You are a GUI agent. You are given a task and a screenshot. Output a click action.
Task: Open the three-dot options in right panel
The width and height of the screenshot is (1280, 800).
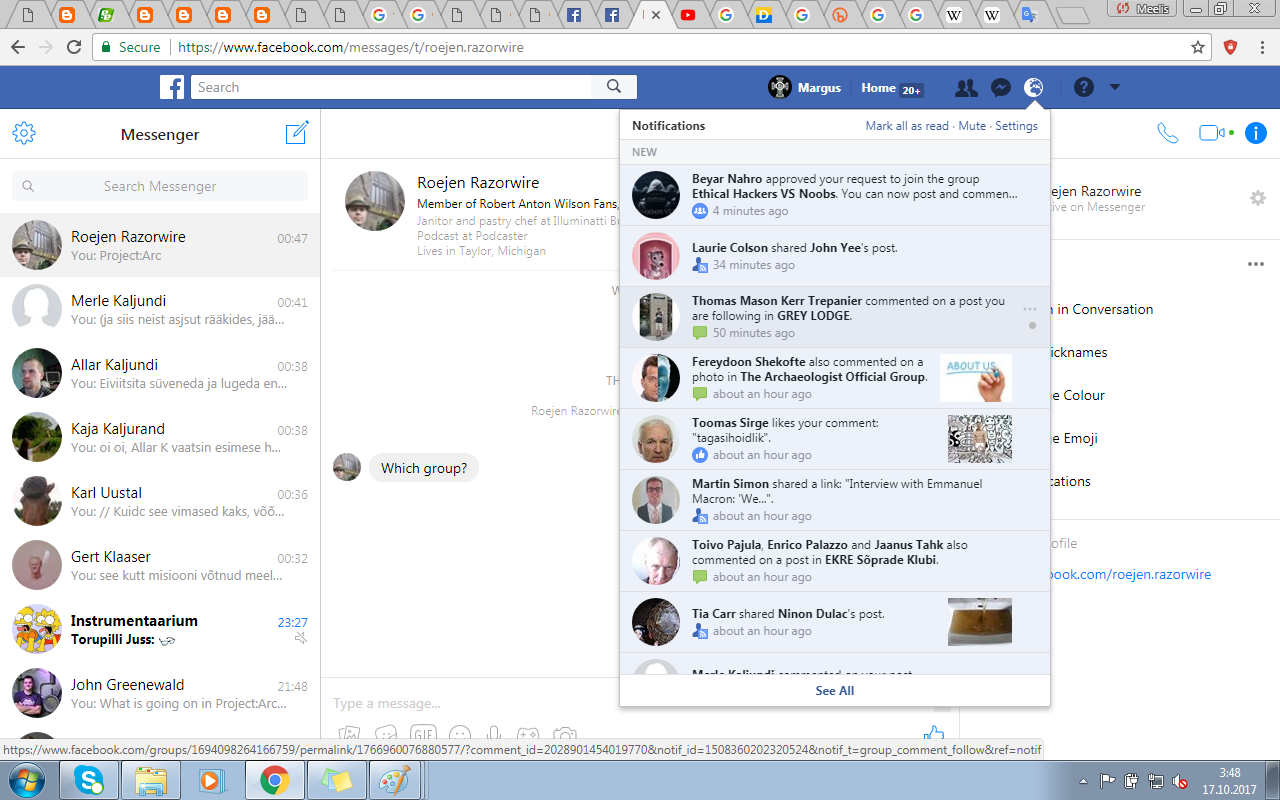[x=1256, y=265]
